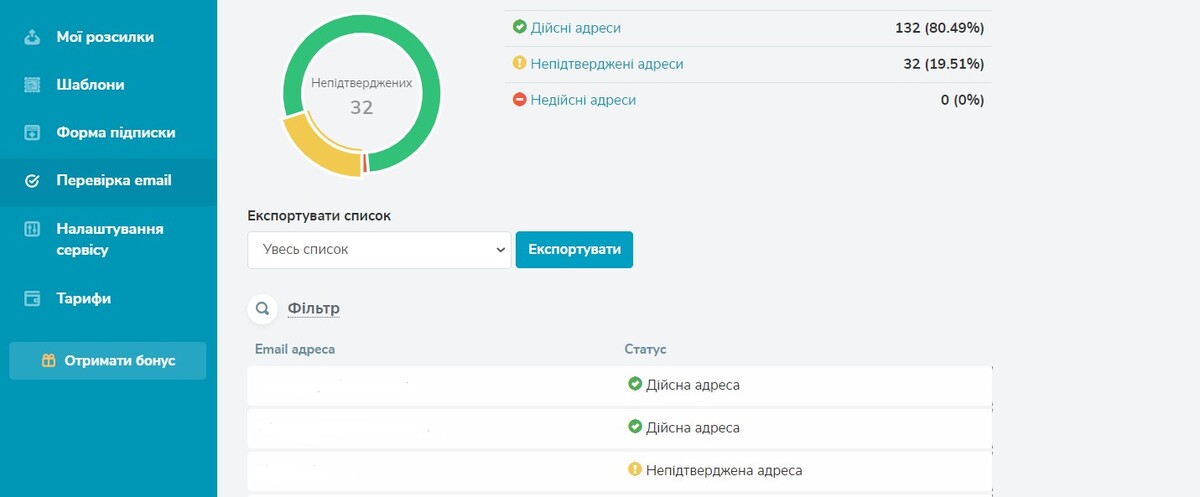The height and width of the screenshot is (497, 1200).
Task: Click the 32 (19.51%) value
Action: tap(943, 64)
